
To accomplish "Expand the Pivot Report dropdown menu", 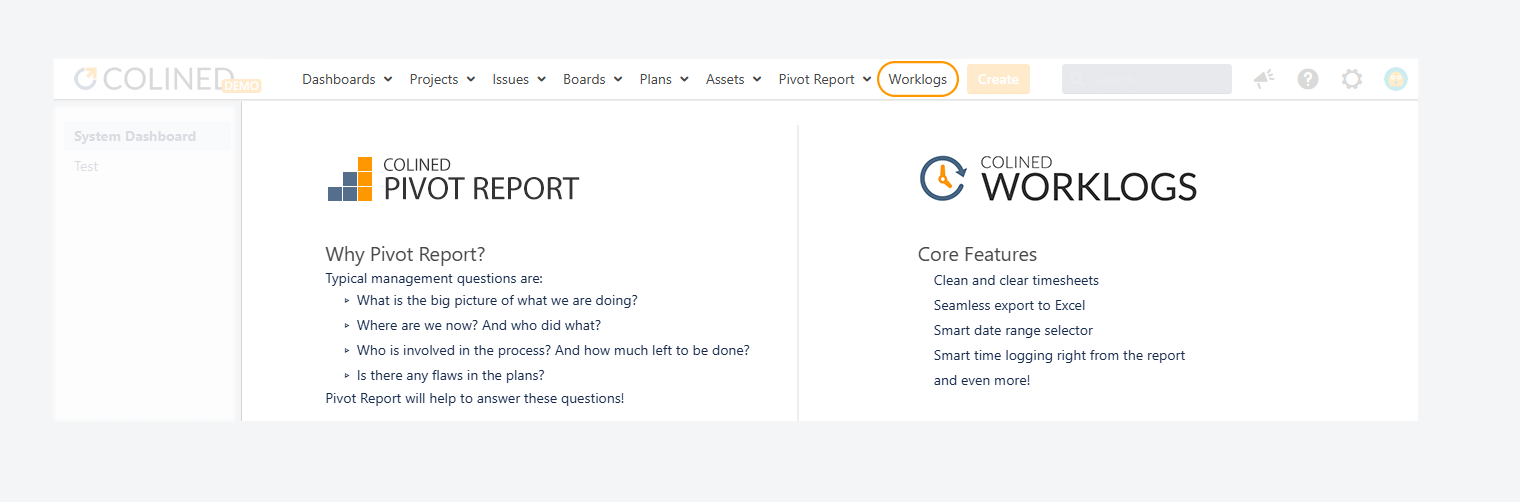I will click(x=825, y=79).
